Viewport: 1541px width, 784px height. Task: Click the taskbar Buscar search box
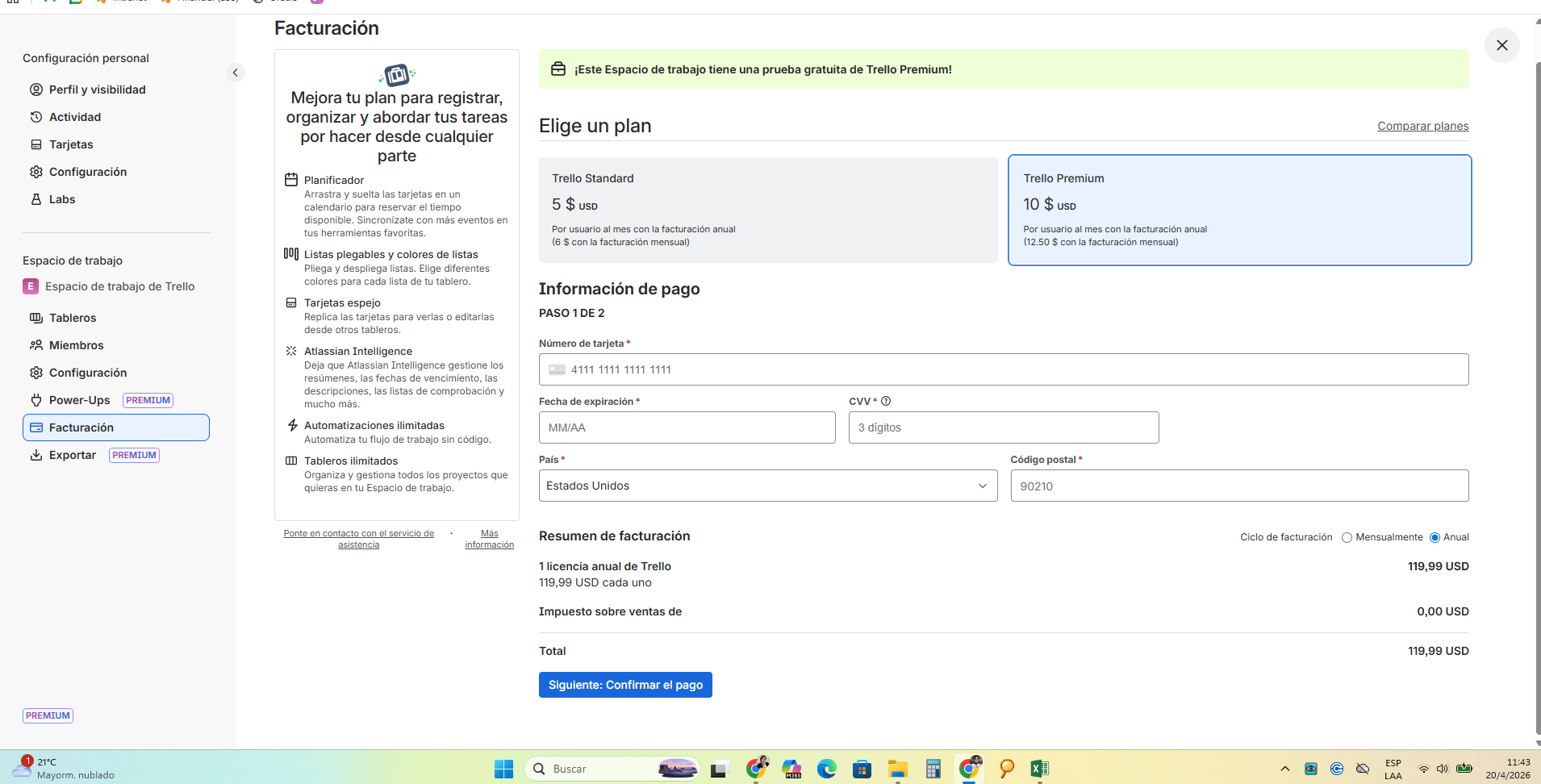click(613, 769)
